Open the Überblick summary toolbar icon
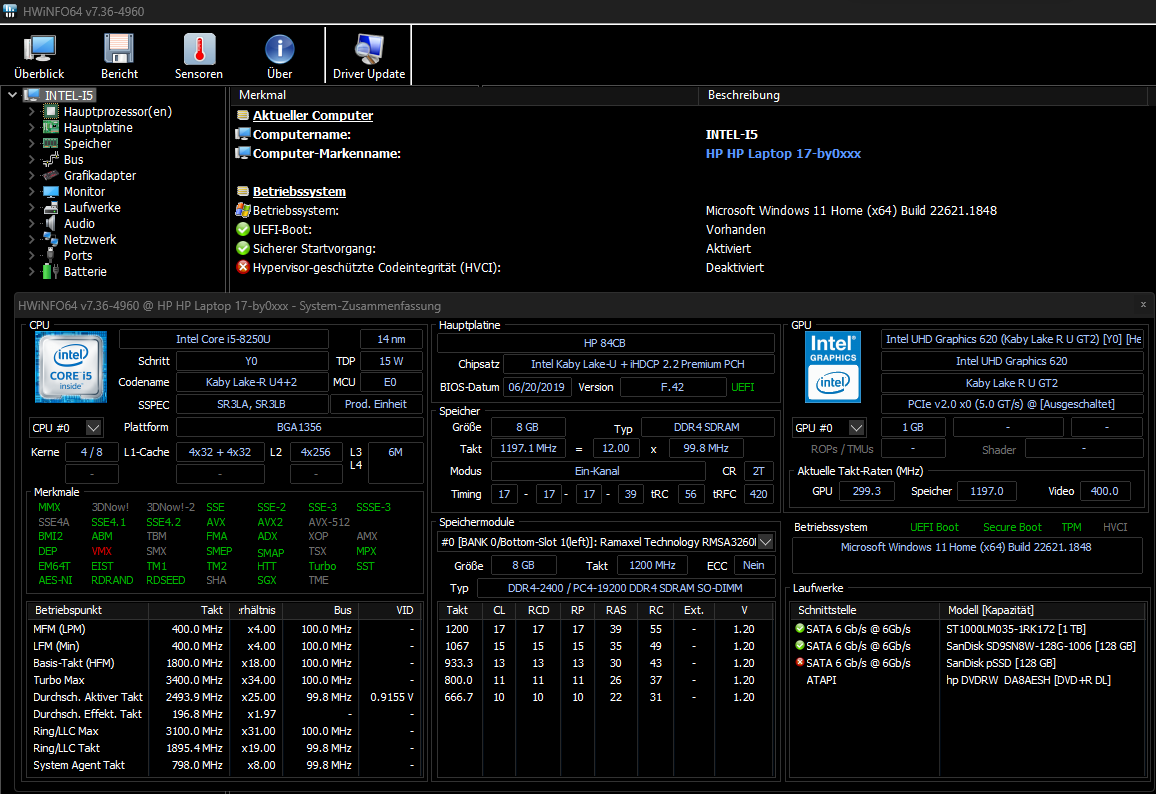Viewport: 1156px width, 794px height. point(39,56)
